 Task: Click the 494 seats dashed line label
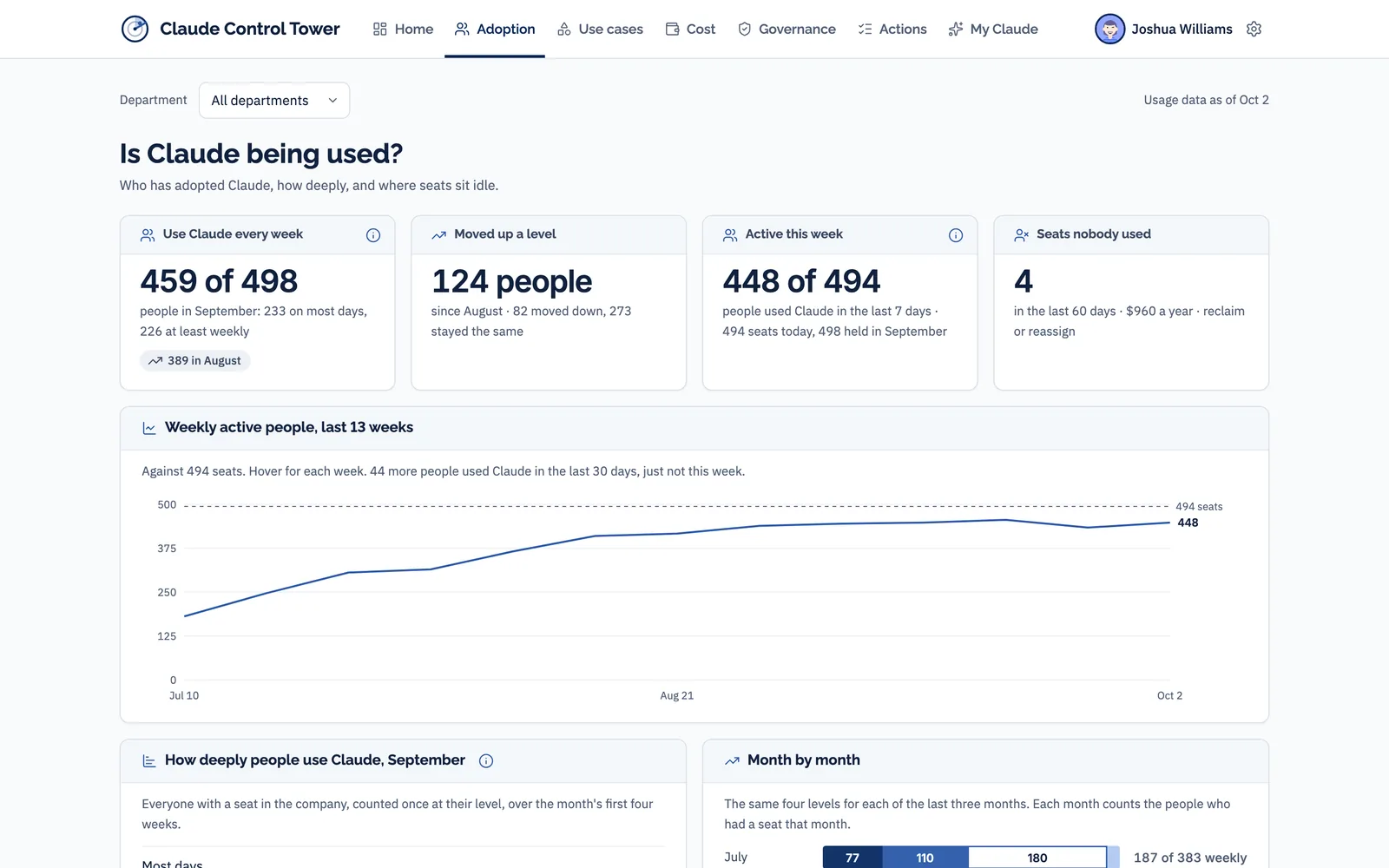click(1199, 507)
